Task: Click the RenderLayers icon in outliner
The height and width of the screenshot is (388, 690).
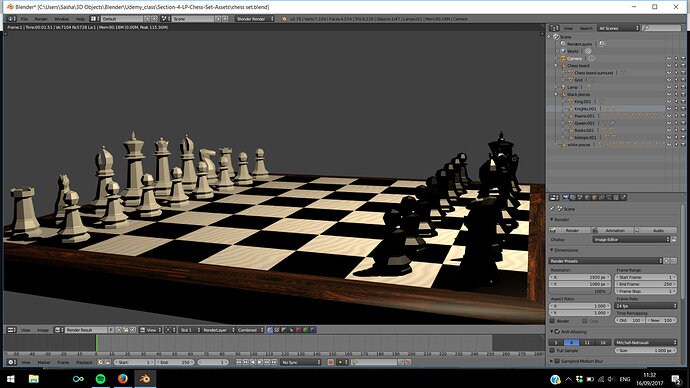Action: point(563,44)
